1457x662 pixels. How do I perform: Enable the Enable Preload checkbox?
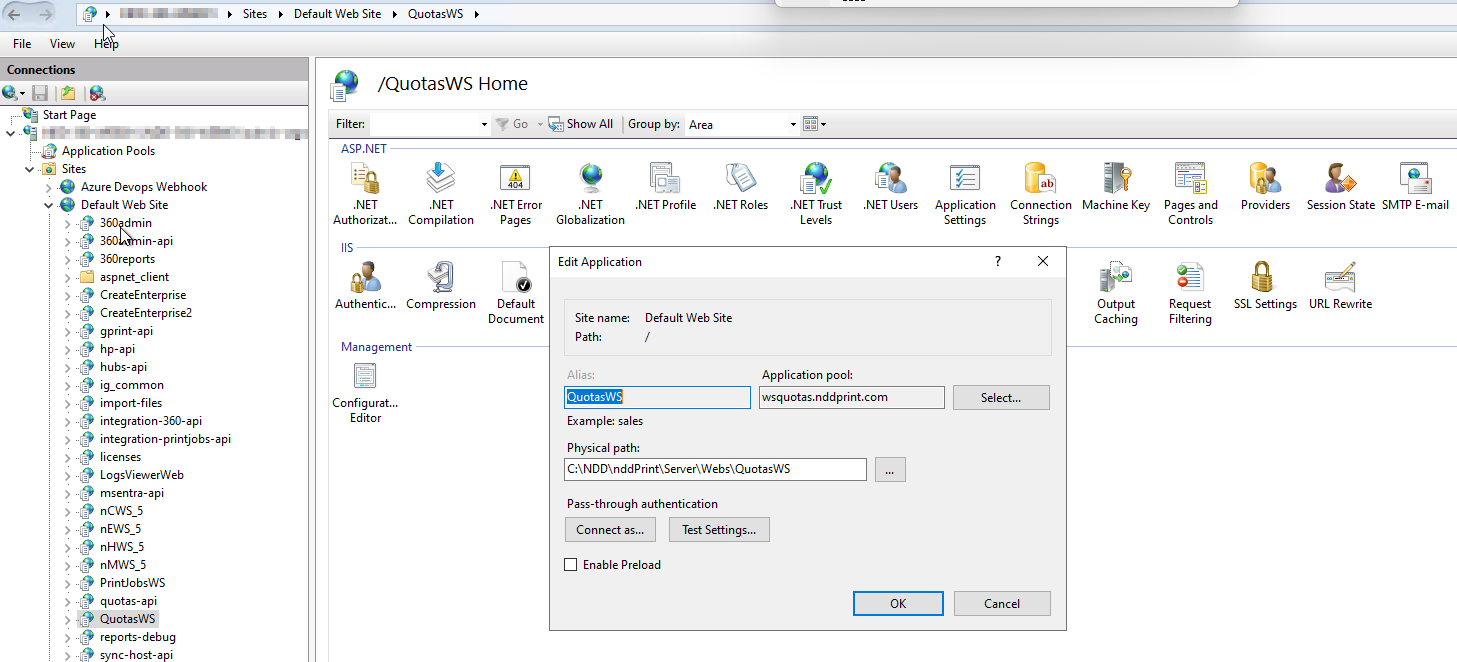(x=571, y=565)
